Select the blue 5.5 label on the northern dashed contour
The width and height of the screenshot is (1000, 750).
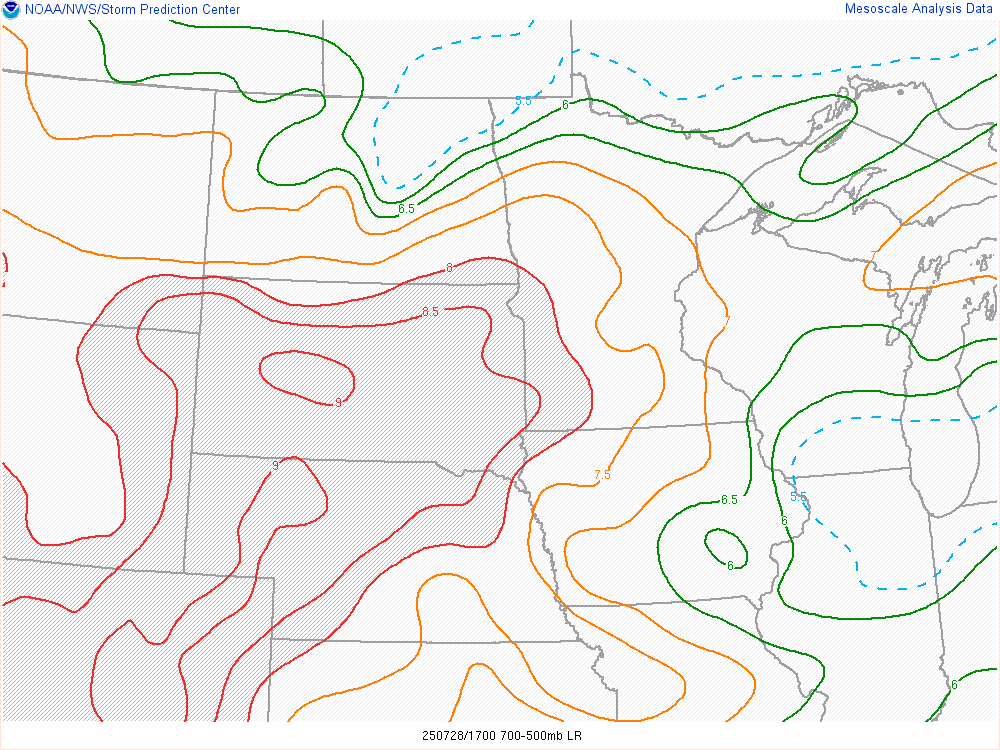(523, 101)
